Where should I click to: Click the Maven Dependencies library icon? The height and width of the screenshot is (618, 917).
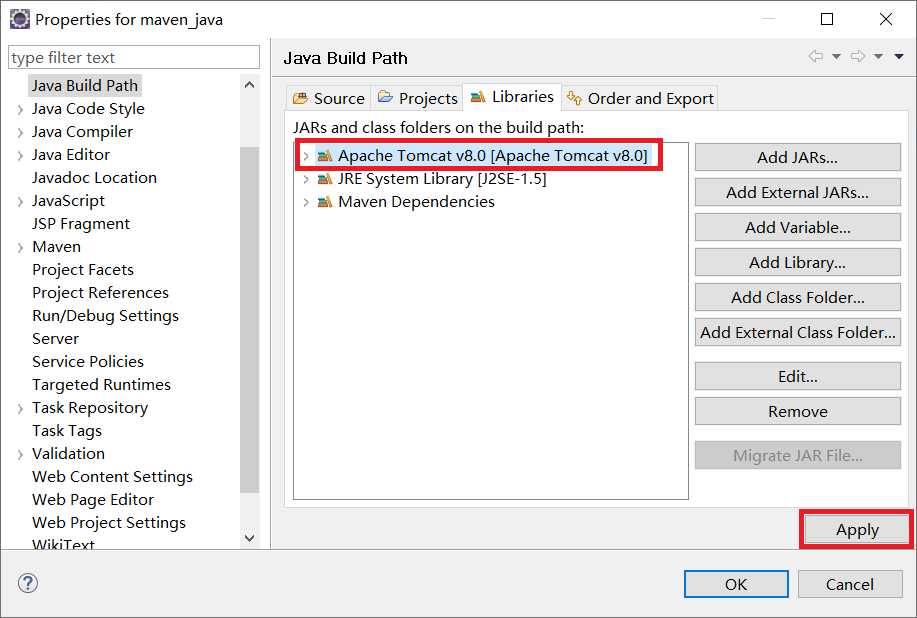(325, 202)
